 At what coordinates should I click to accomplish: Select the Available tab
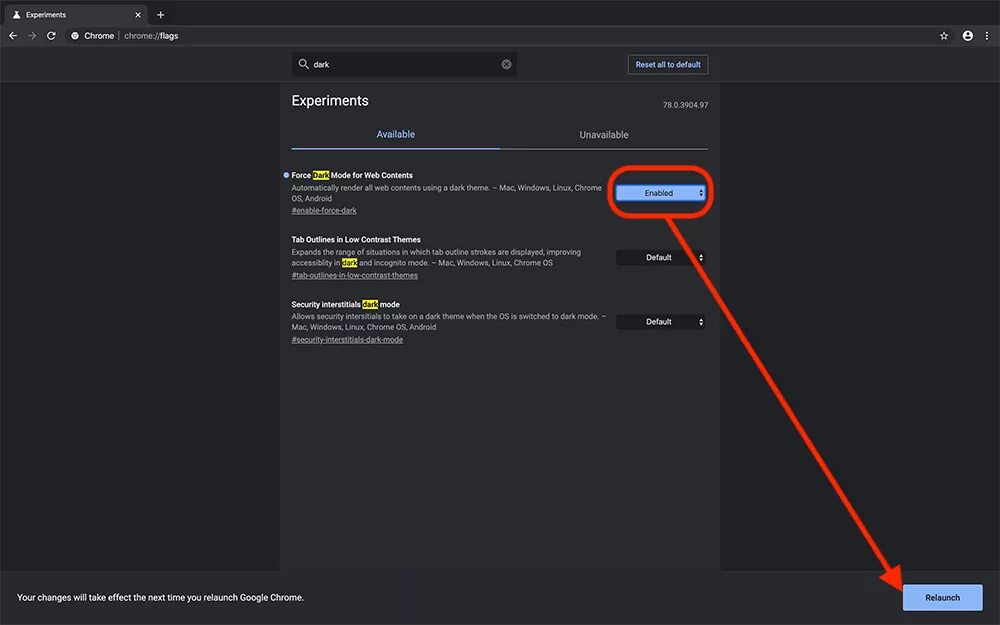pyautogui.click(x=395, y=135)
